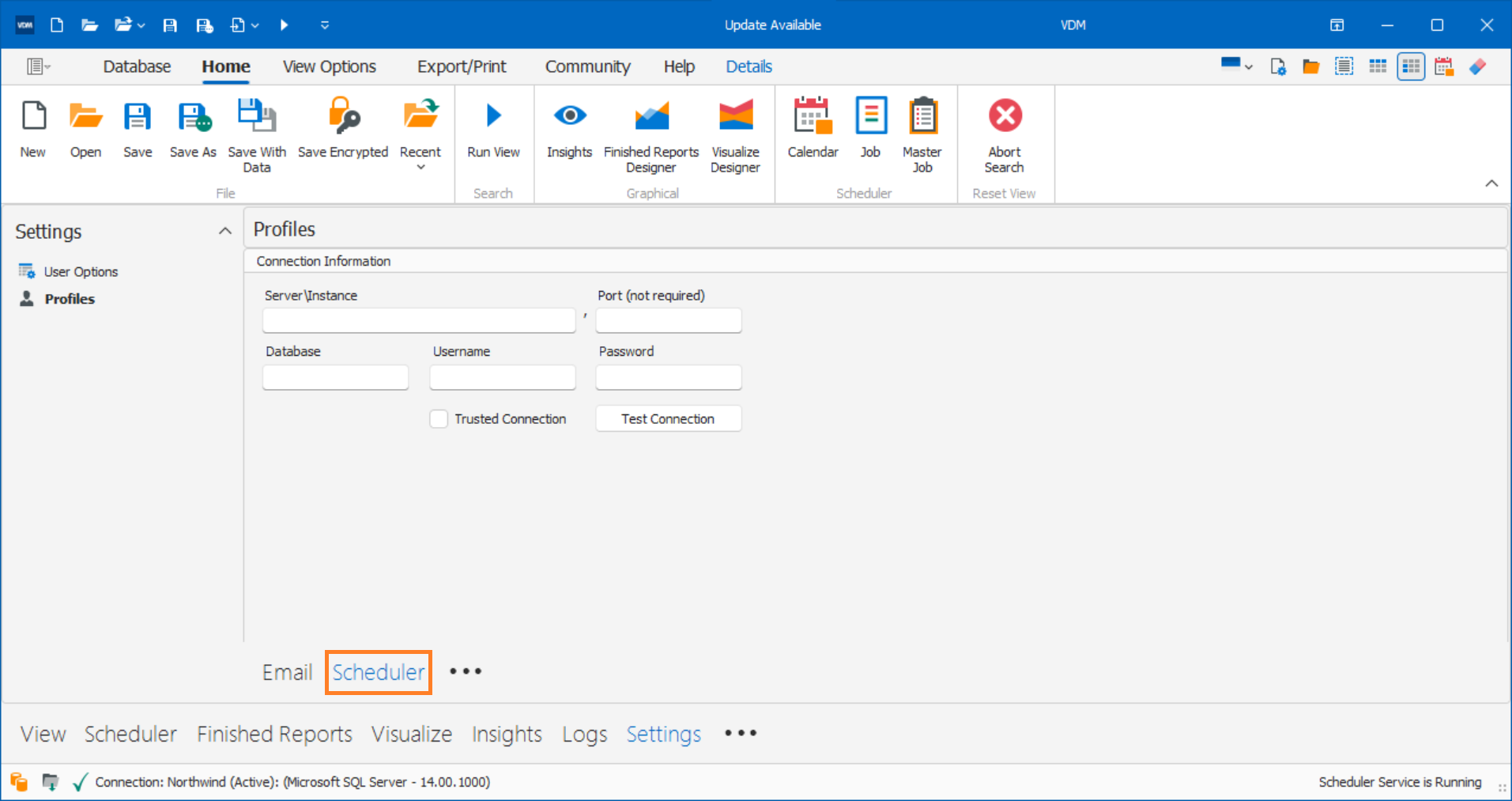Open the Community tab
The width and height of the screenshot is (1512, 801).
click(587, 66)
